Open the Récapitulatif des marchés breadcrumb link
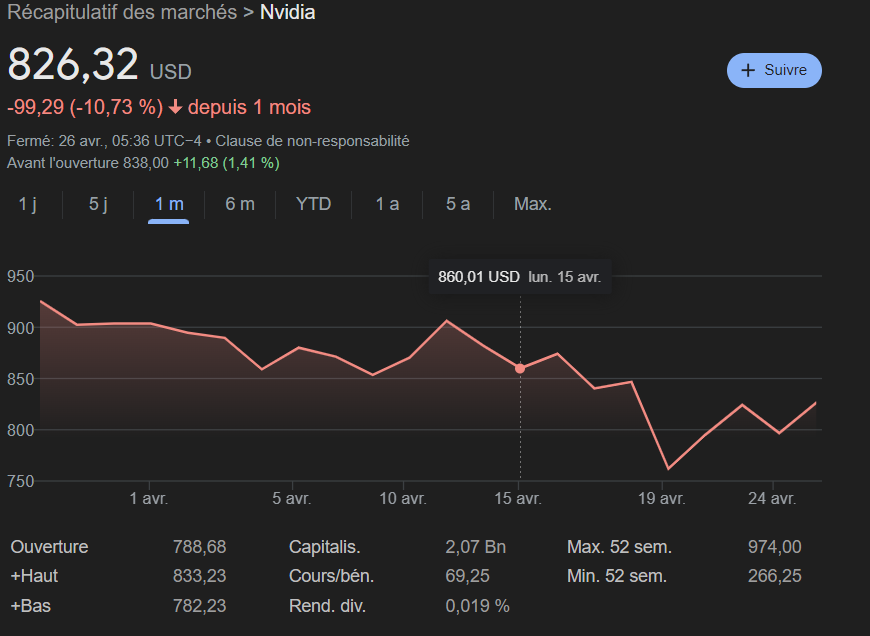The image size is (870, 636). coord(122,13)
